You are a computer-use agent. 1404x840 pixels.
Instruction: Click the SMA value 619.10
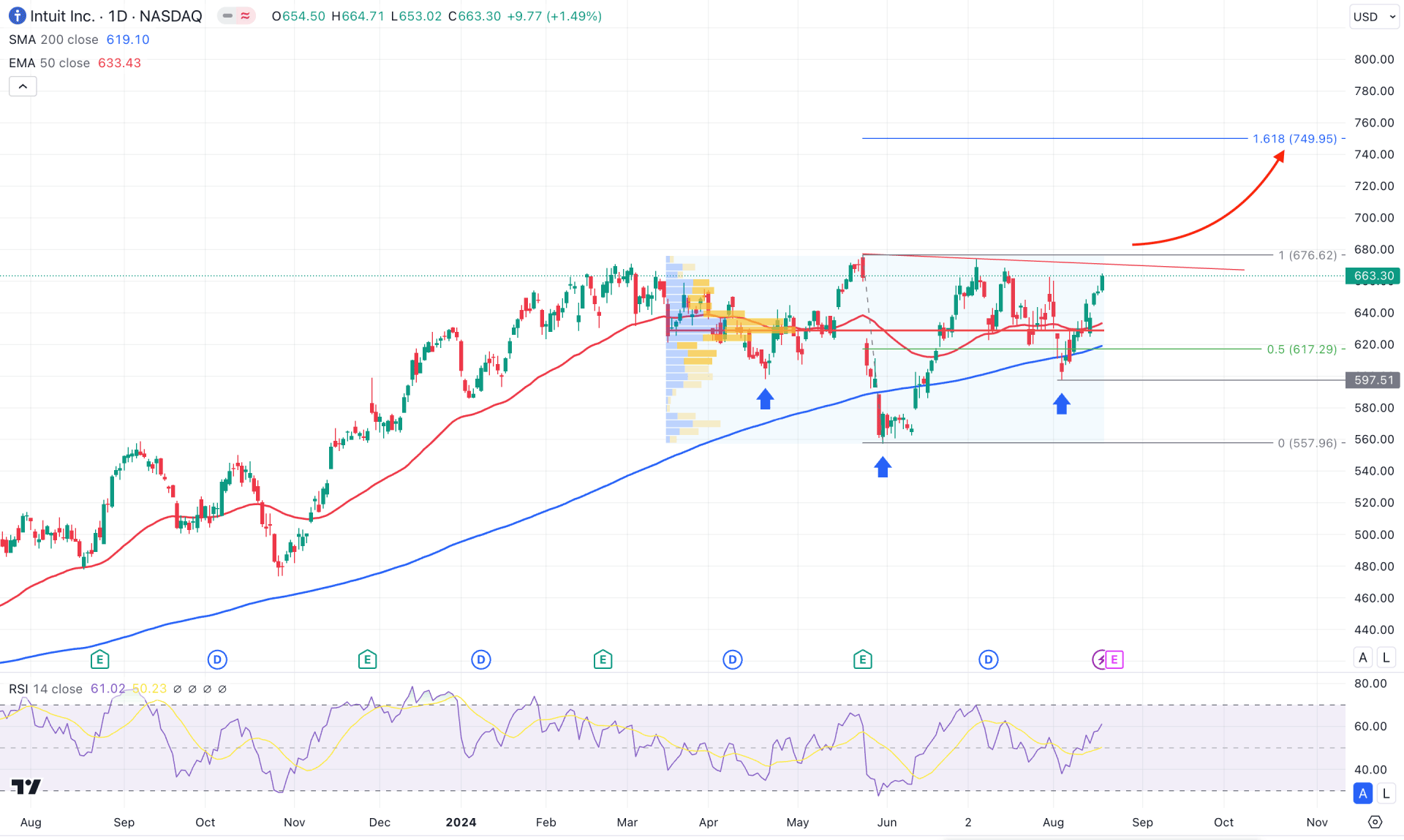tap(128, 39)
